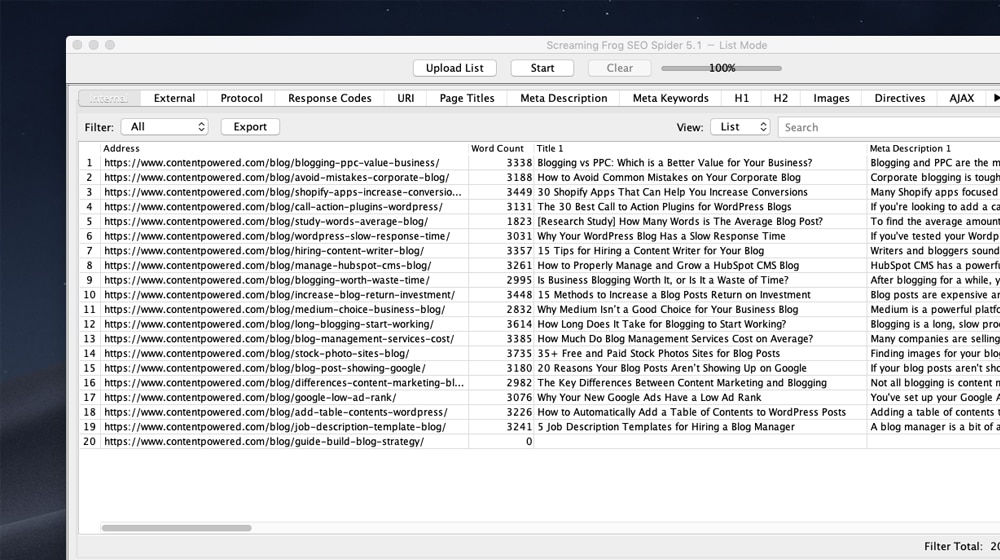Open the Page Titles tab

[467, 98]
